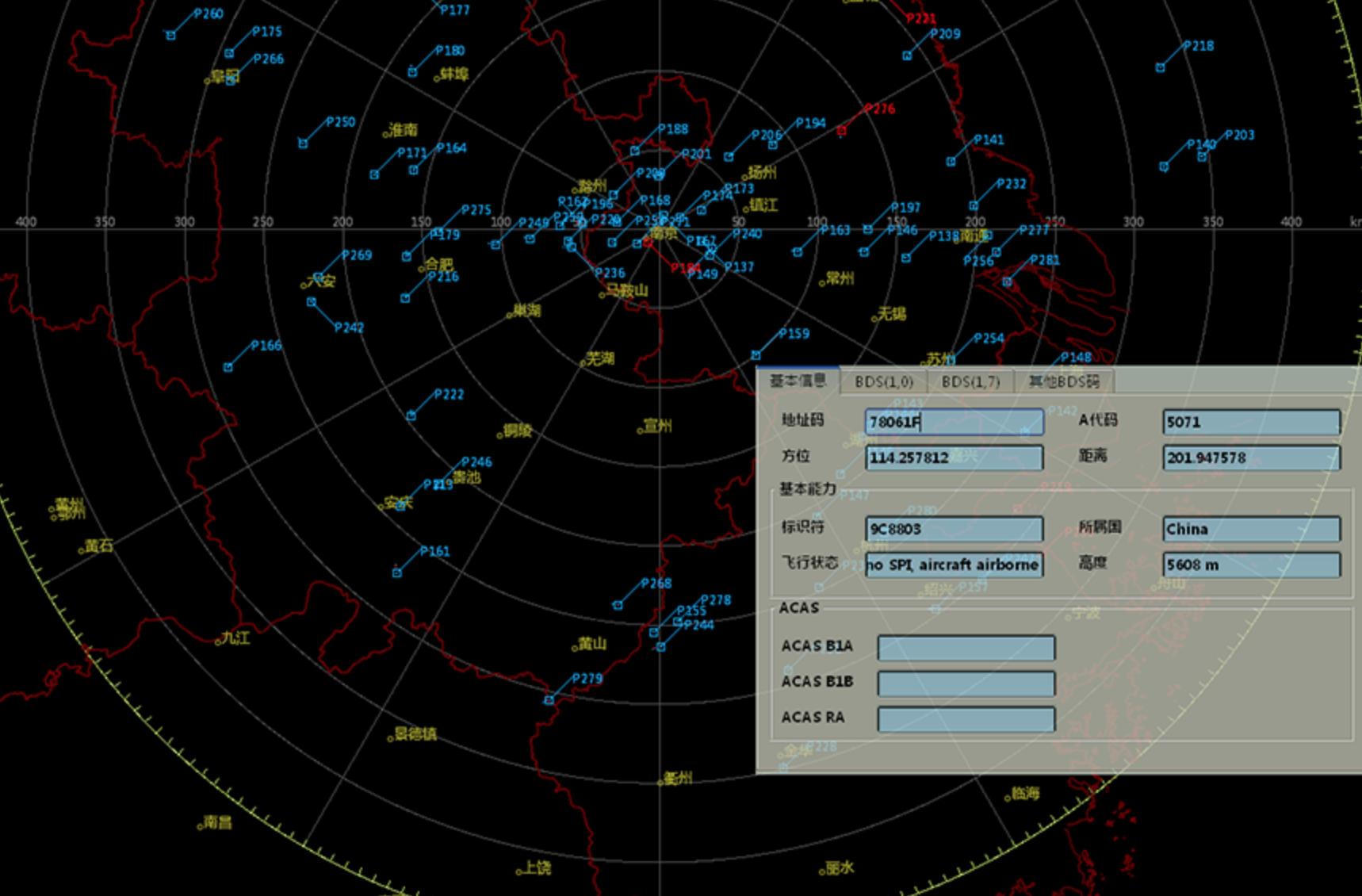Click the empty ACAS B1B field
Viewport: 1362px width, 896px height.
click(966, 683)
